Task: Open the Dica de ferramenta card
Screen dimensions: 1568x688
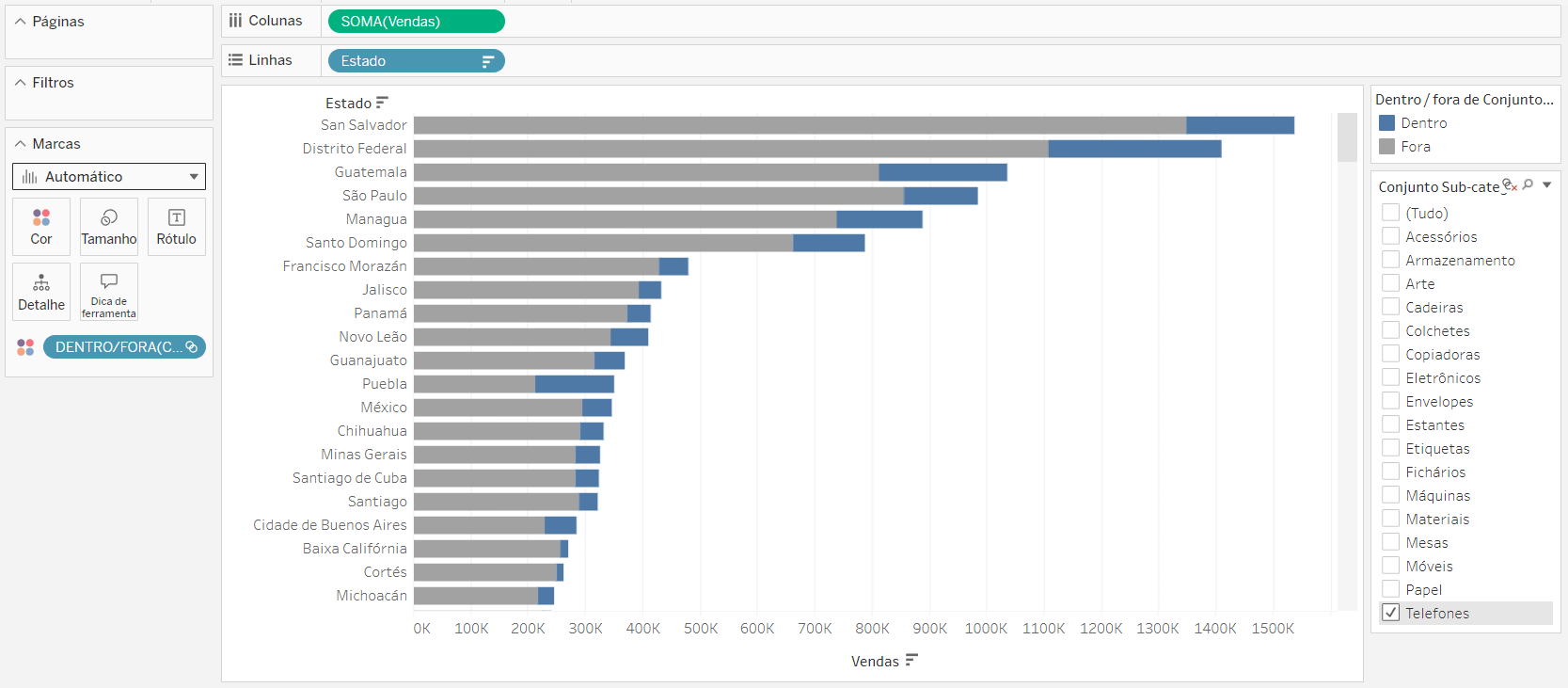Action: 109,292
